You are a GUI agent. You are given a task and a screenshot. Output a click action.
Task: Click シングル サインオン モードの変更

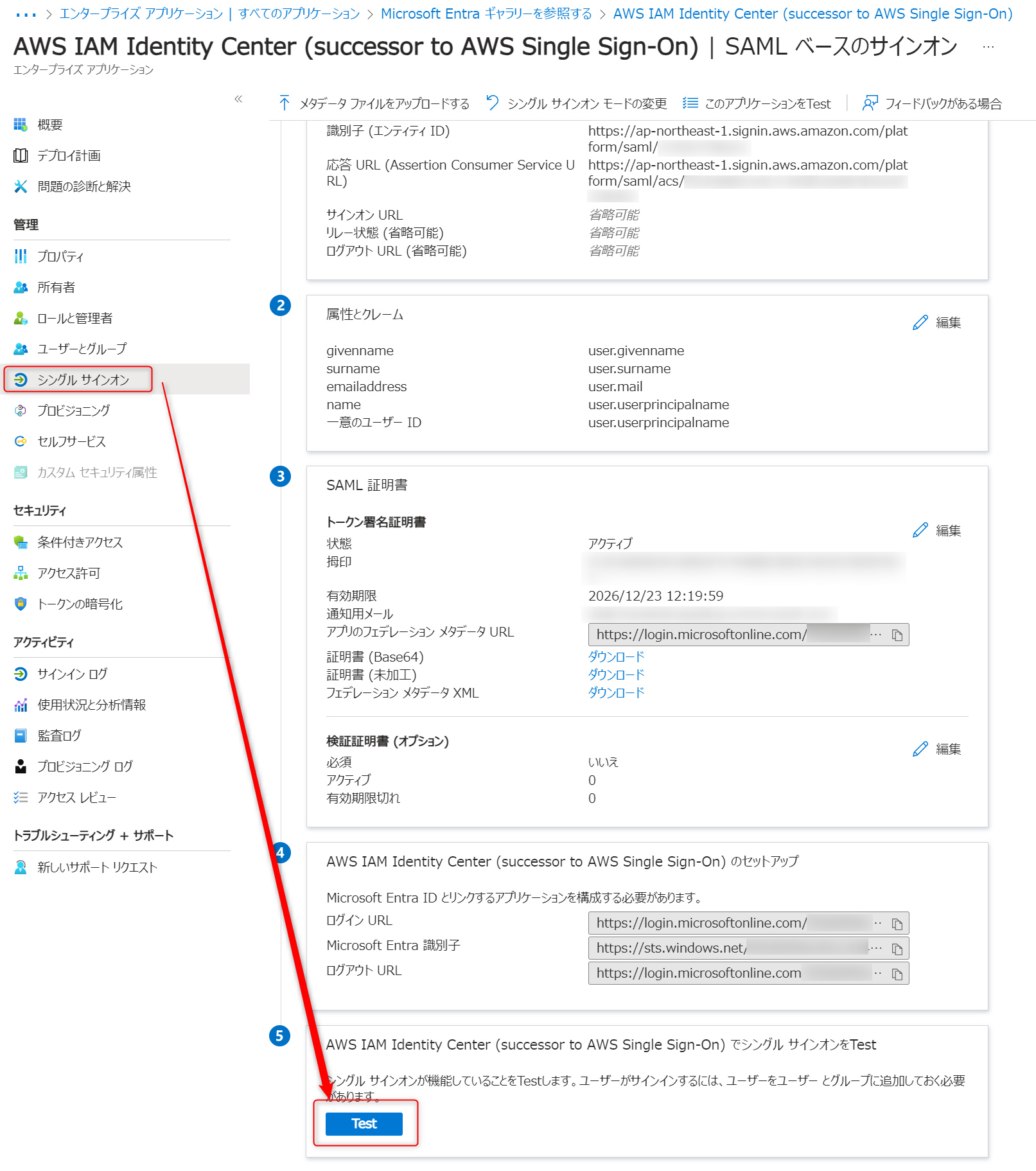click(x=576, y=103)
